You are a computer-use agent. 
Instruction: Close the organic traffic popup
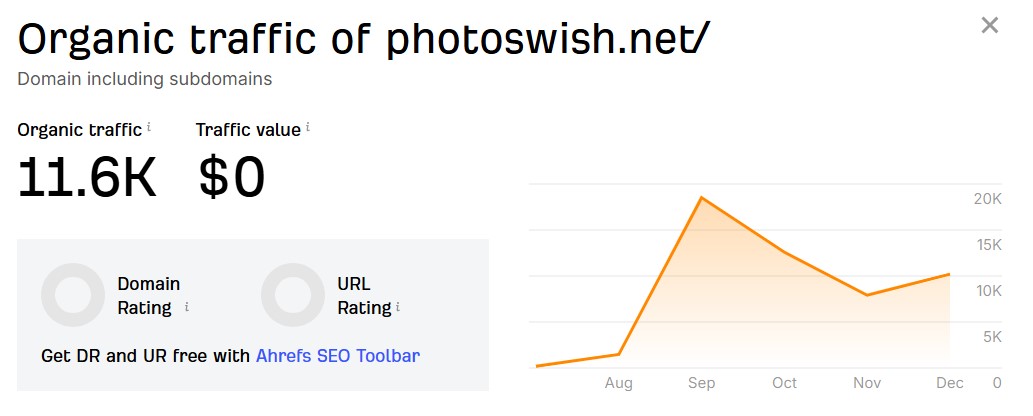989,26
